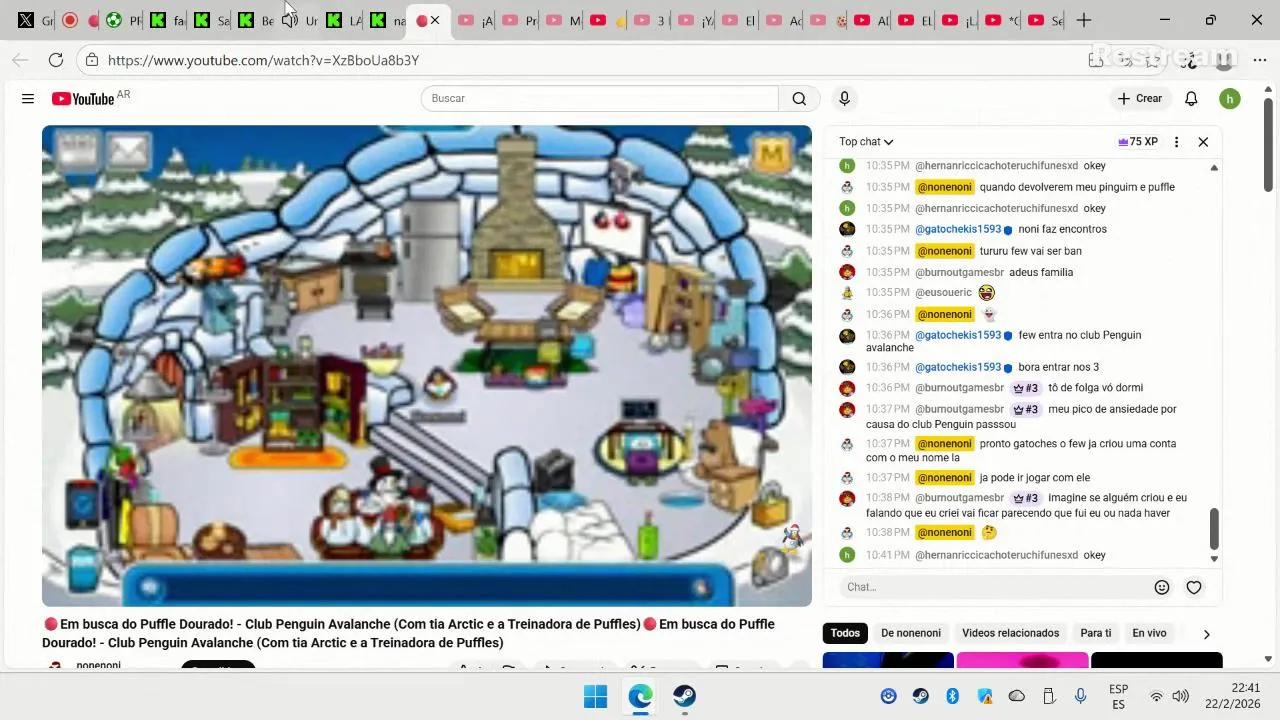Open Microsoft Edge from the taskbar
The height and width of the screenshot is (720, 1280).
(640, 696)
